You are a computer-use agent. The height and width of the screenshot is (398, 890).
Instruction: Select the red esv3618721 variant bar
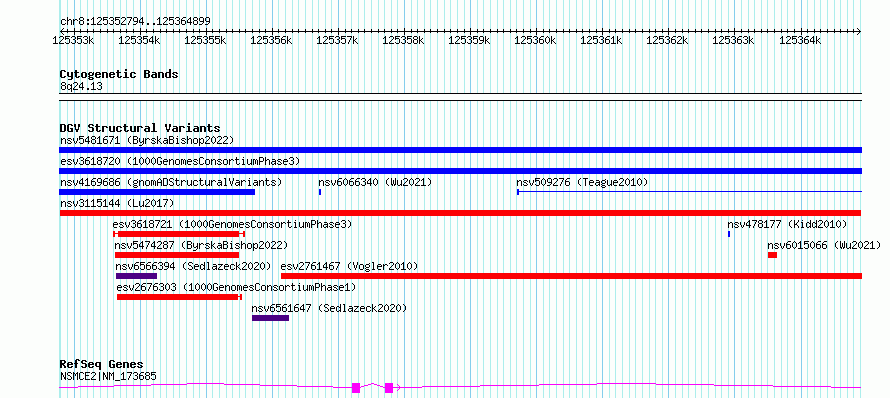pos(179,234)
